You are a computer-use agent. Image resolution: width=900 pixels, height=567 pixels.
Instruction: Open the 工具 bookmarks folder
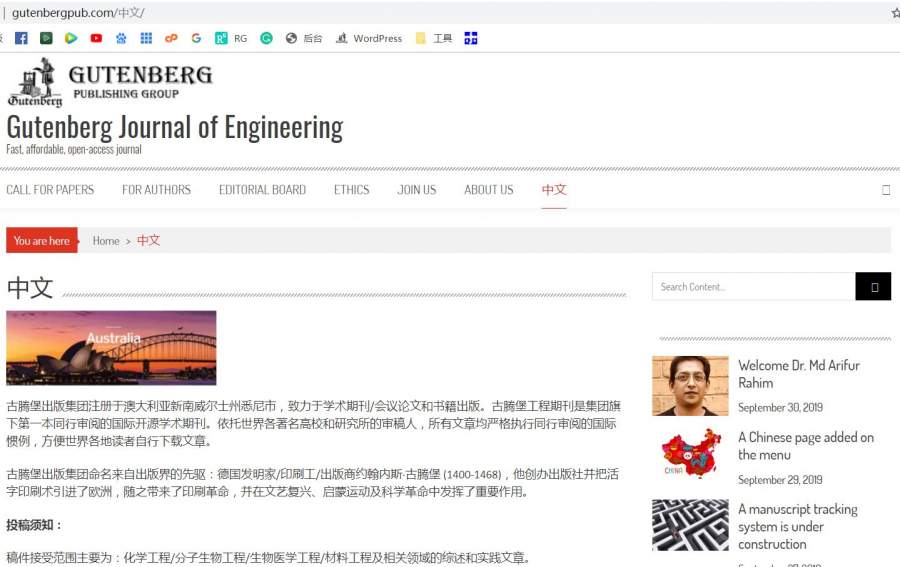coord(434,38)
